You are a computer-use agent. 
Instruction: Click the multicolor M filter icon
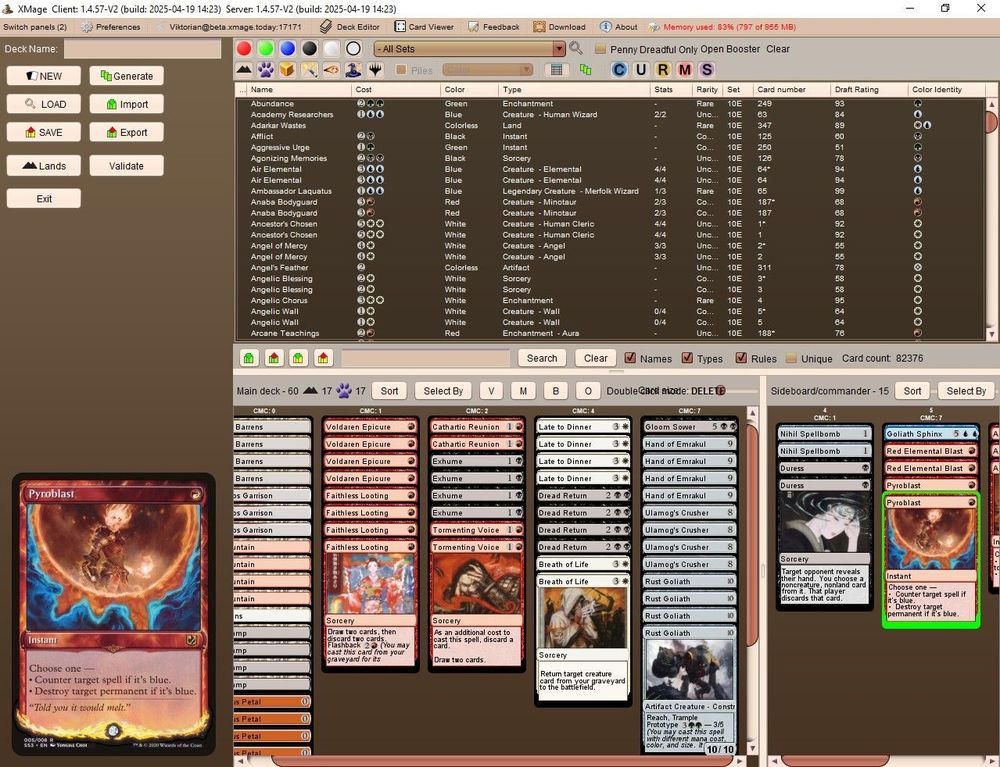coord(683,69)
